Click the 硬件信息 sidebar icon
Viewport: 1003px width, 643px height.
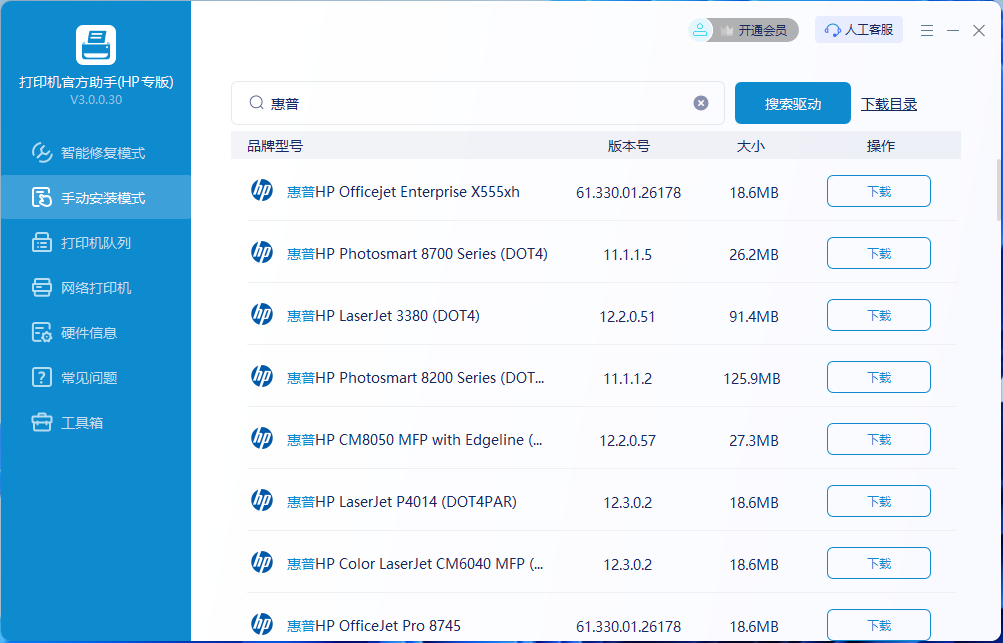point(42,333)
